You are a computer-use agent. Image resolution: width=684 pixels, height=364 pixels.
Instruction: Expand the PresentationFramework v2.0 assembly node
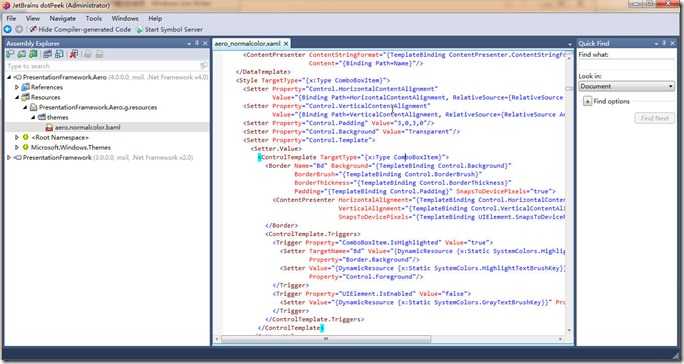pos(9,157)
